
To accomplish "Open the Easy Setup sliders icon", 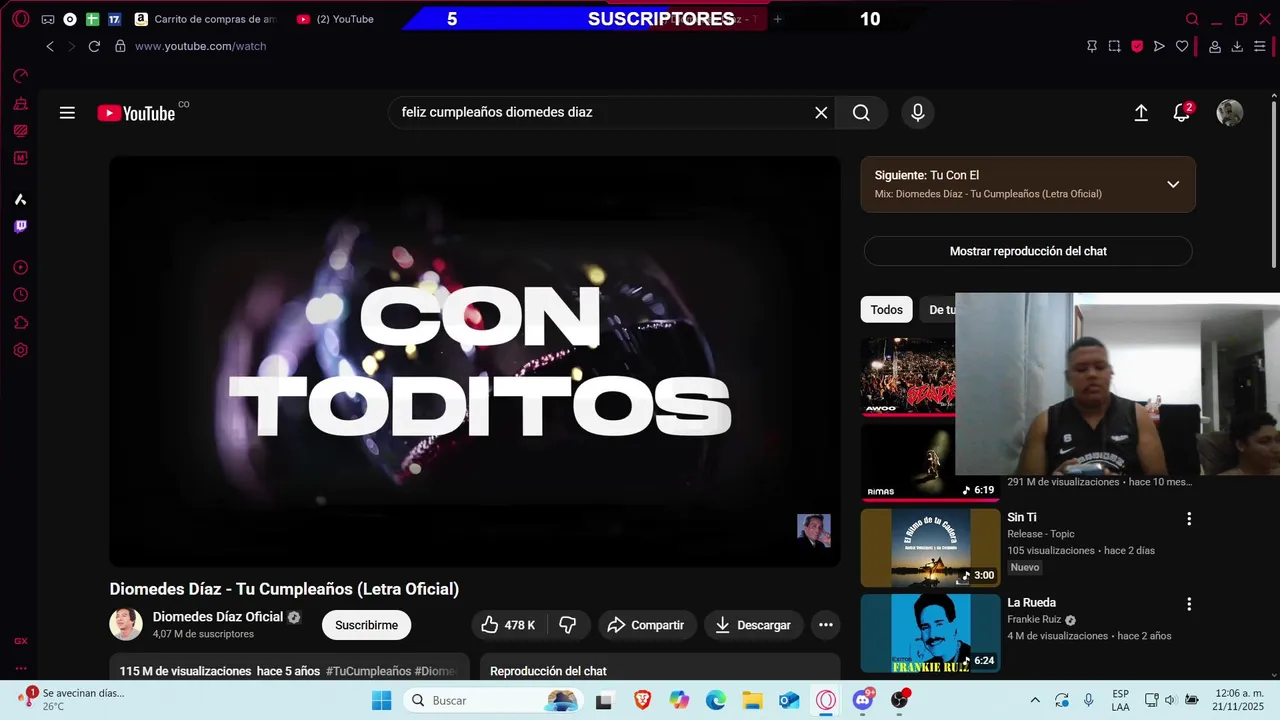I will pyautogui.click(x=1260, y=46).
